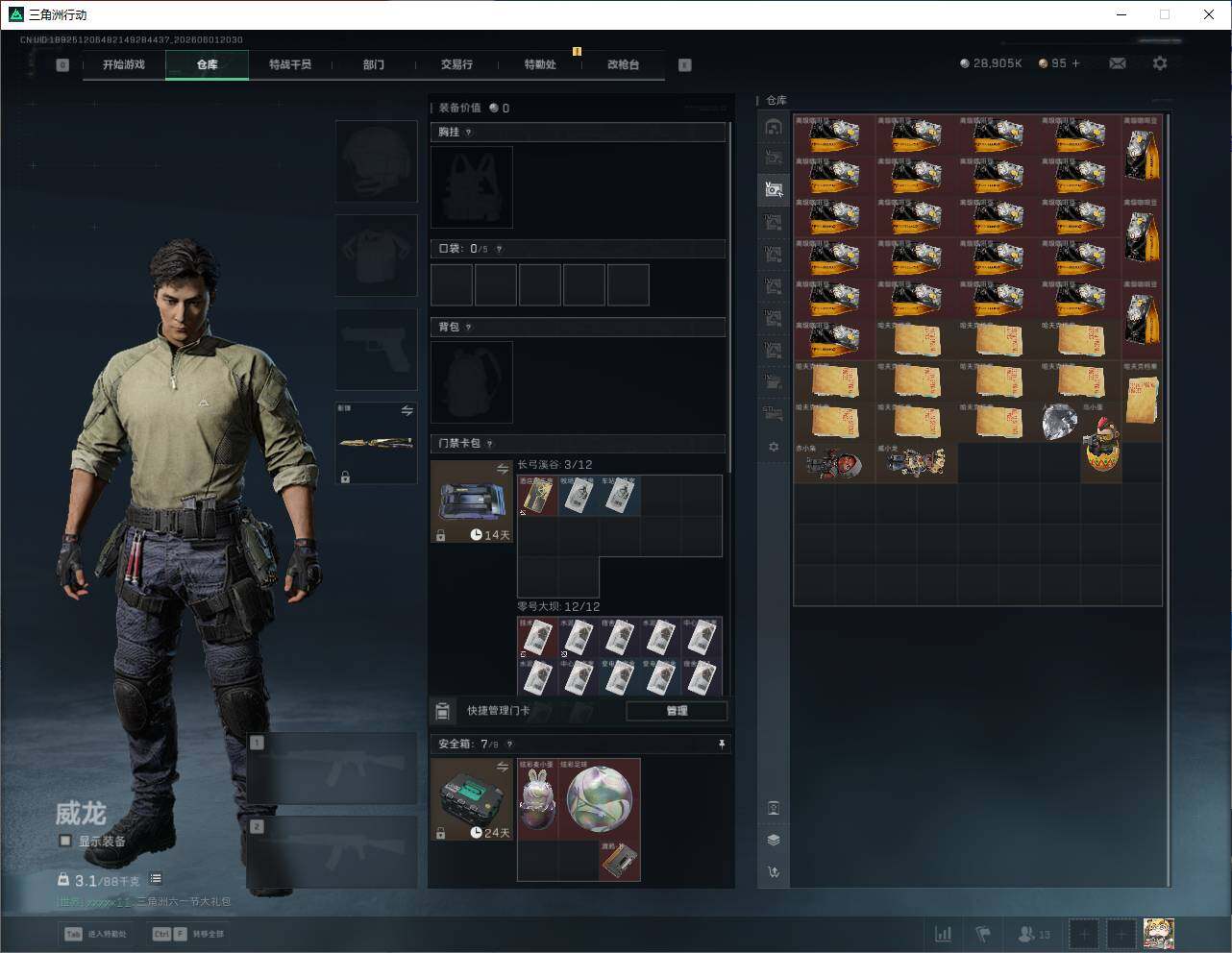Select the empty backpack slot
This screenshot has height=953, width=1232.
coord(472,382)
